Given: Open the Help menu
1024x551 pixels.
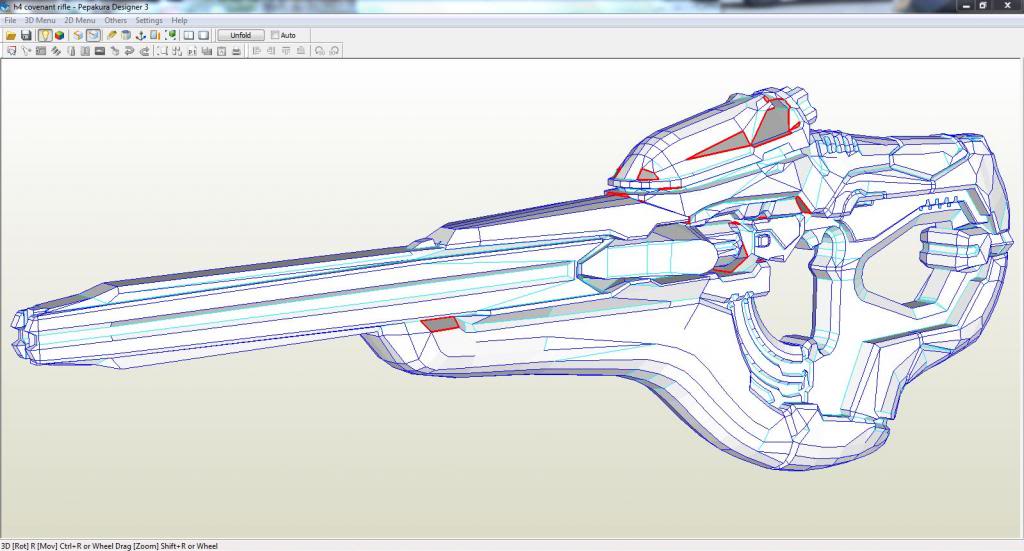Looking at the screenshot, I should point(180,20).
